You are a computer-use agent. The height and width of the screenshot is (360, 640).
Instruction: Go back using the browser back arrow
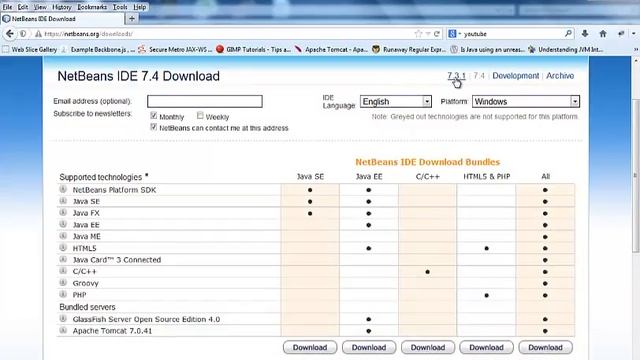click(9, 34)
